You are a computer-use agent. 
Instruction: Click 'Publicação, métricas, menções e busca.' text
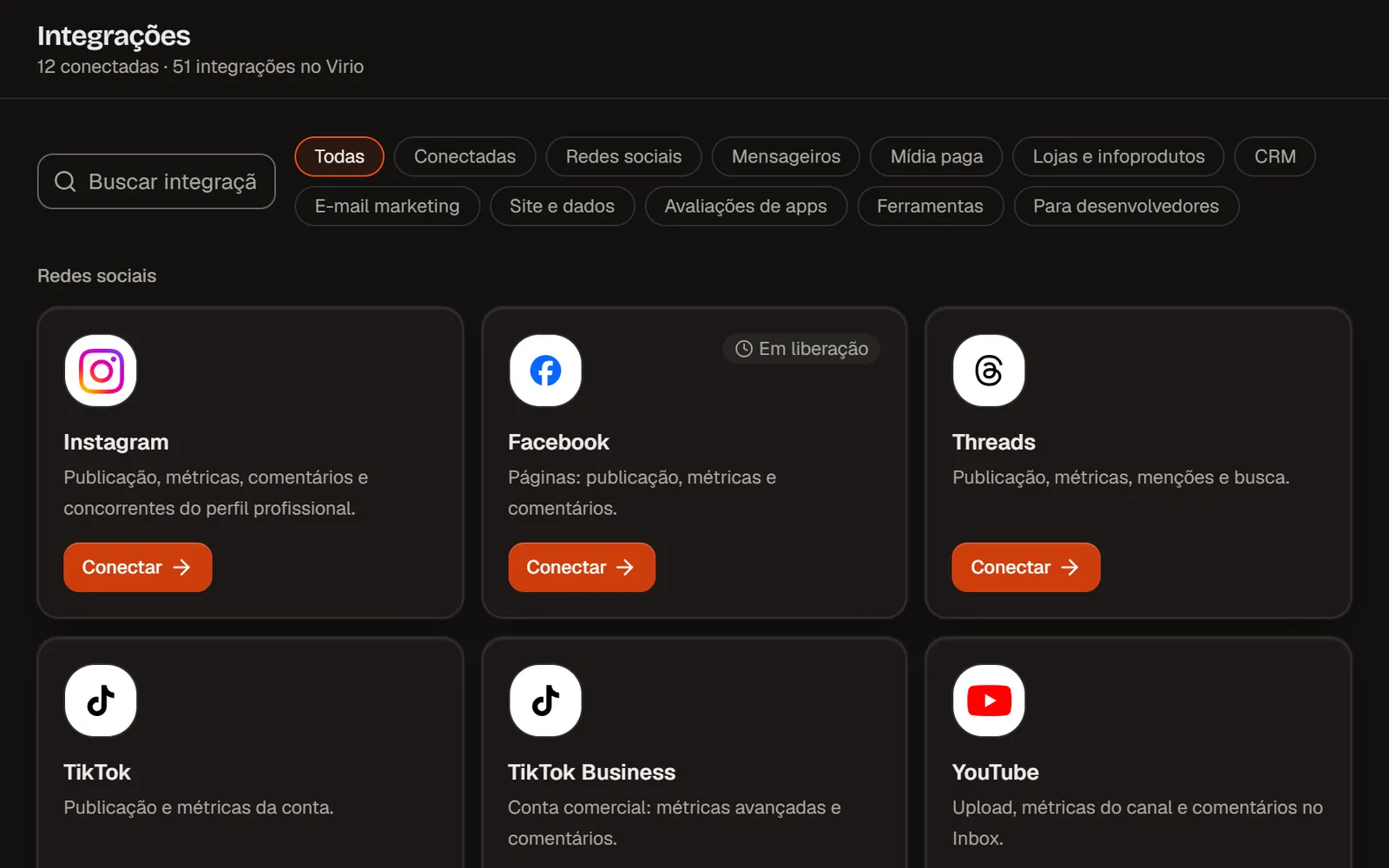[x=1121, y=477]
